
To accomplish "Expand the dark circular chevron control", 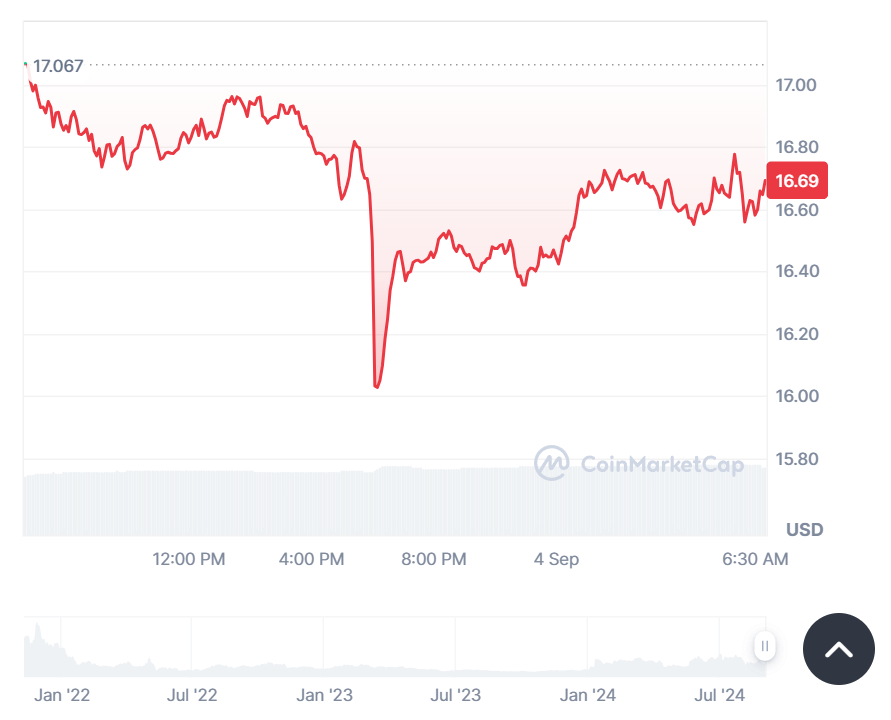I will click(x=838, y=648).
